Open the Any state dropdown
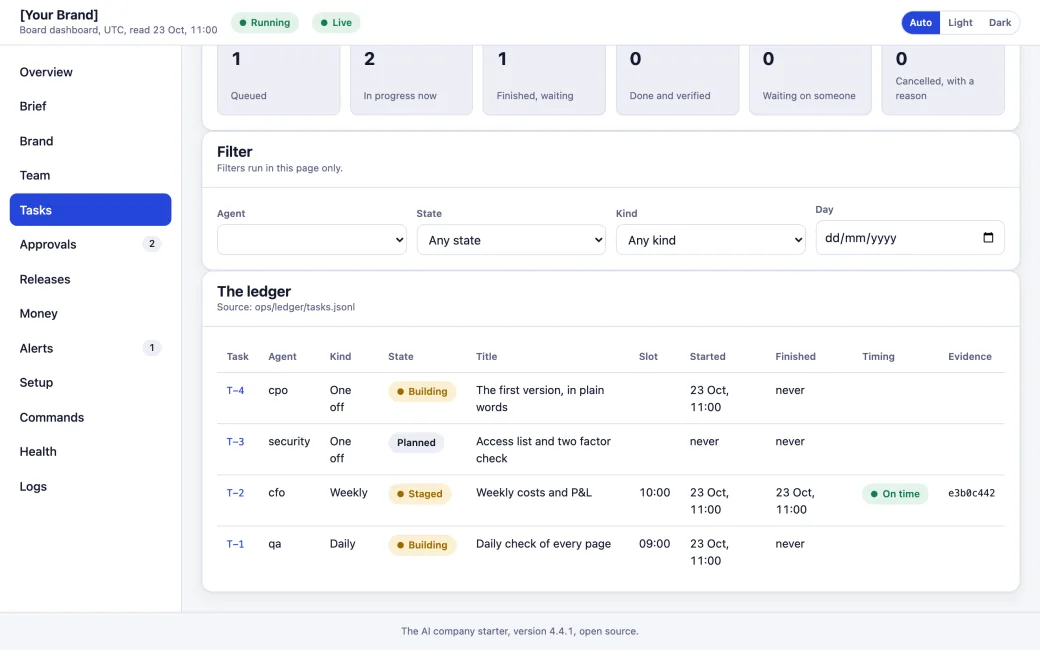The width and height of the screenshot is (1040, 650). (x=511, y=239)
